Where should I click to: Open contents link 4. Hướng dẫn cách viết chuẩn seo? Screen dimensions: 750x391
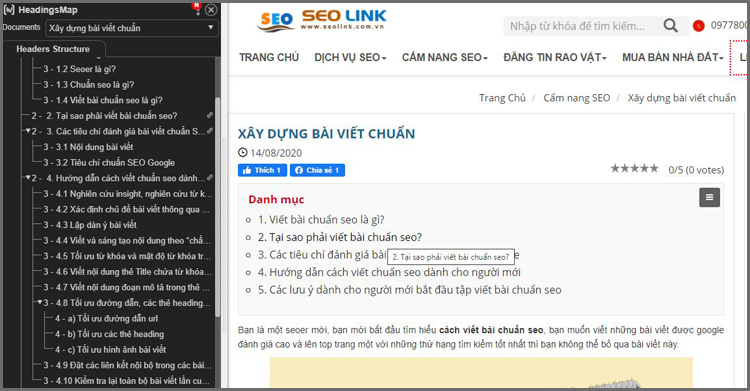(389, 272)
